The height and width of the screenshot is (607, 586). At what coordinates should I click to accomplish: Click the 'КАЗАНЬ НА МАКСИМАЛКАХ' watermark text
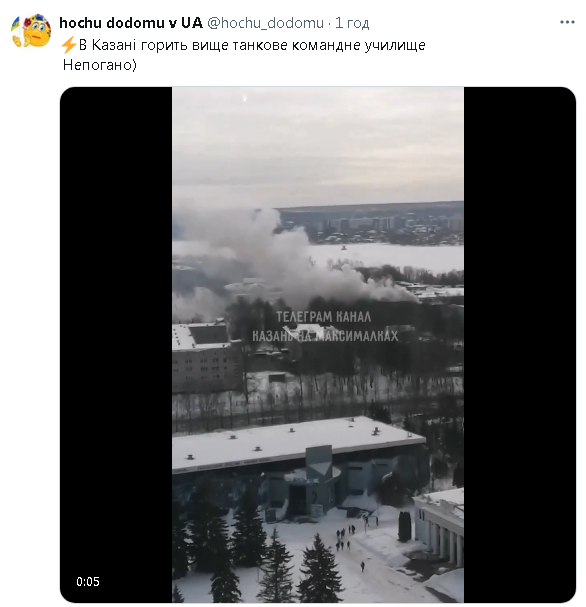(325, 336)
